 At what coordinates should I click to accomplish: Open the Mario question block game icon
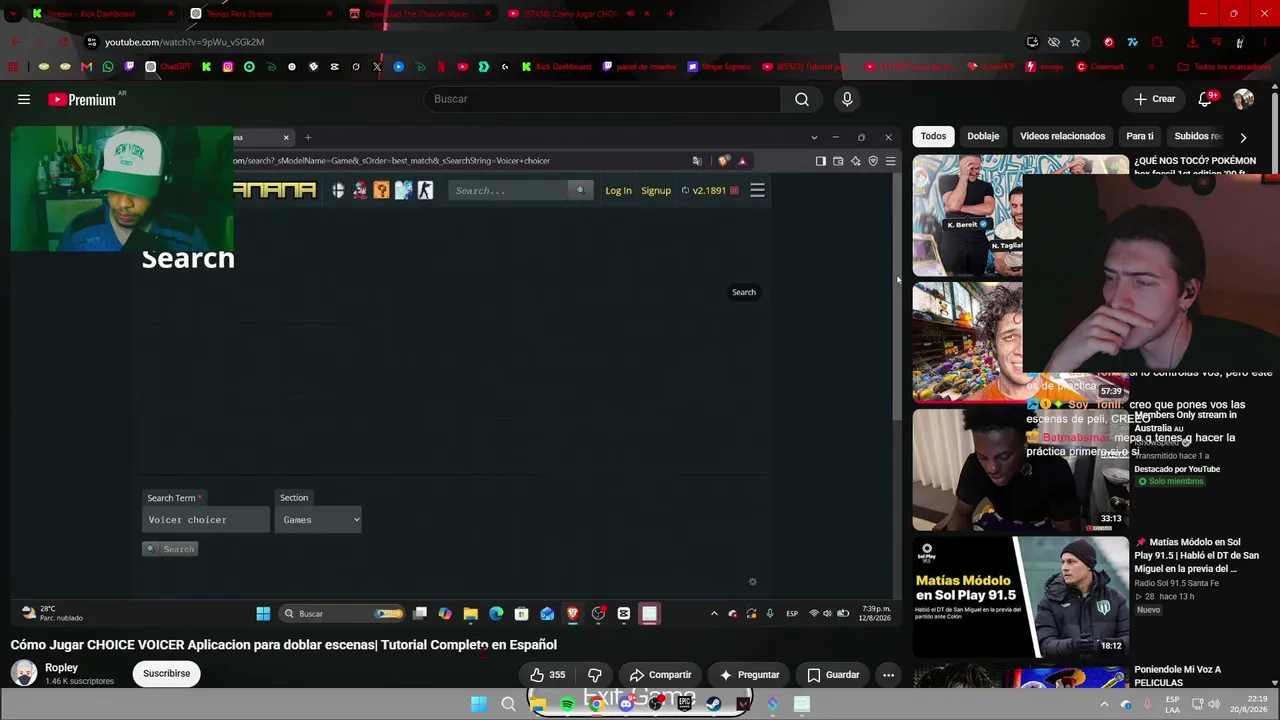pyautogui.click(x=381, y=190)
